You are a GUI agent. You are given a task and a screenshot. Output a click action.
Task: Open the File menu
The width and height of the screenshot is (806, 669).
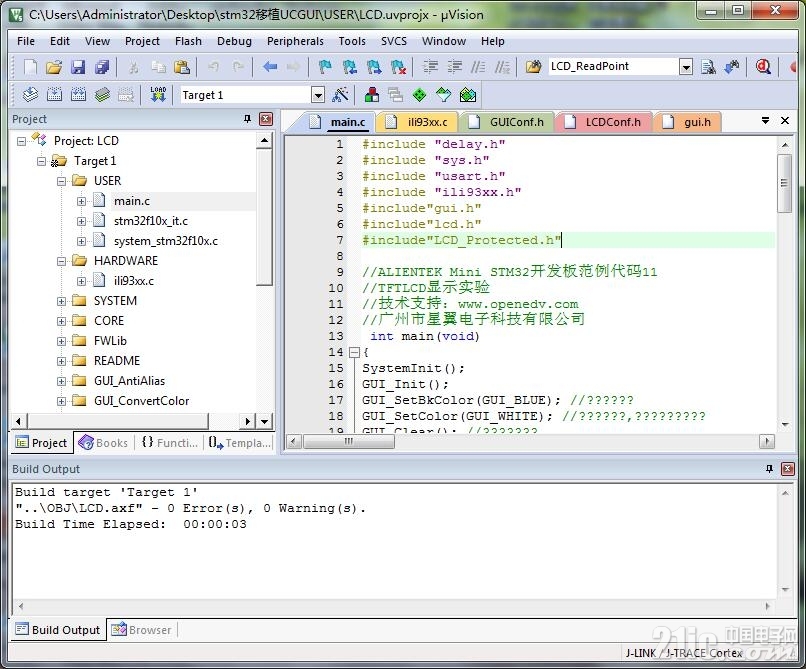(26, 41)
